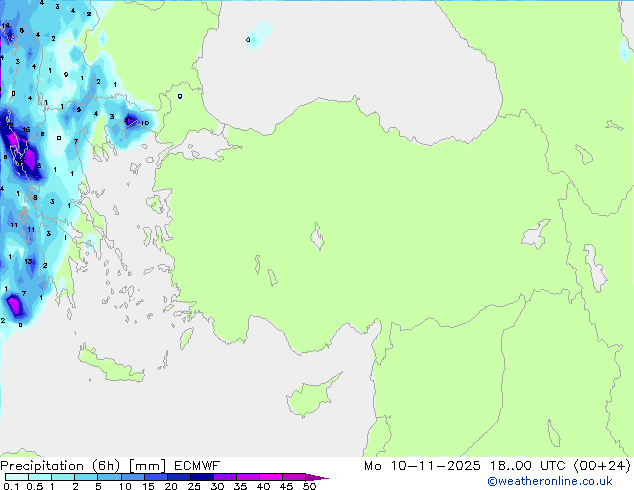
Task: Click the magenta heavy-rain cell southwest of Greece
Action: click(x=14, y=305)
